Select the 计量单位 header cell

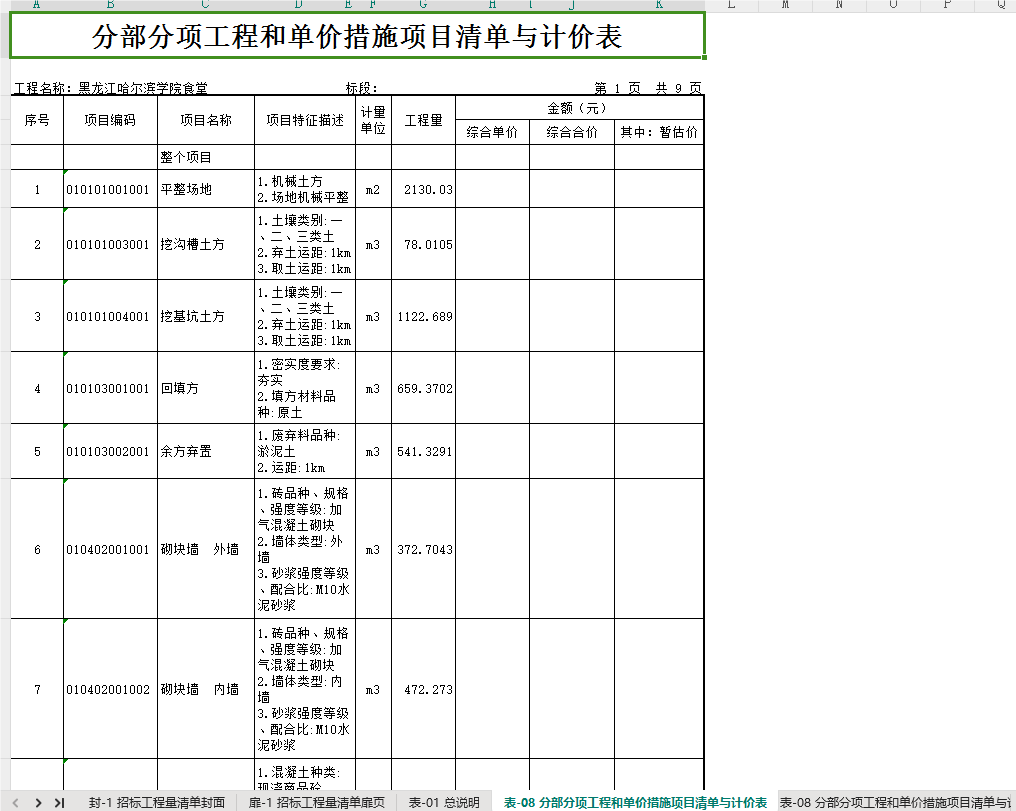point(373,120)
